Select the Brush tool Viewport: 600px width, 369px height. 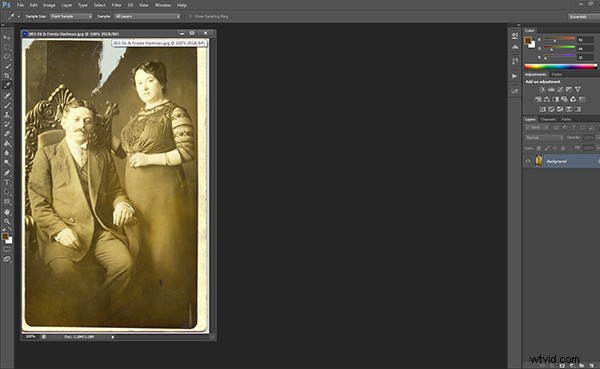click(x=7, y=105)
